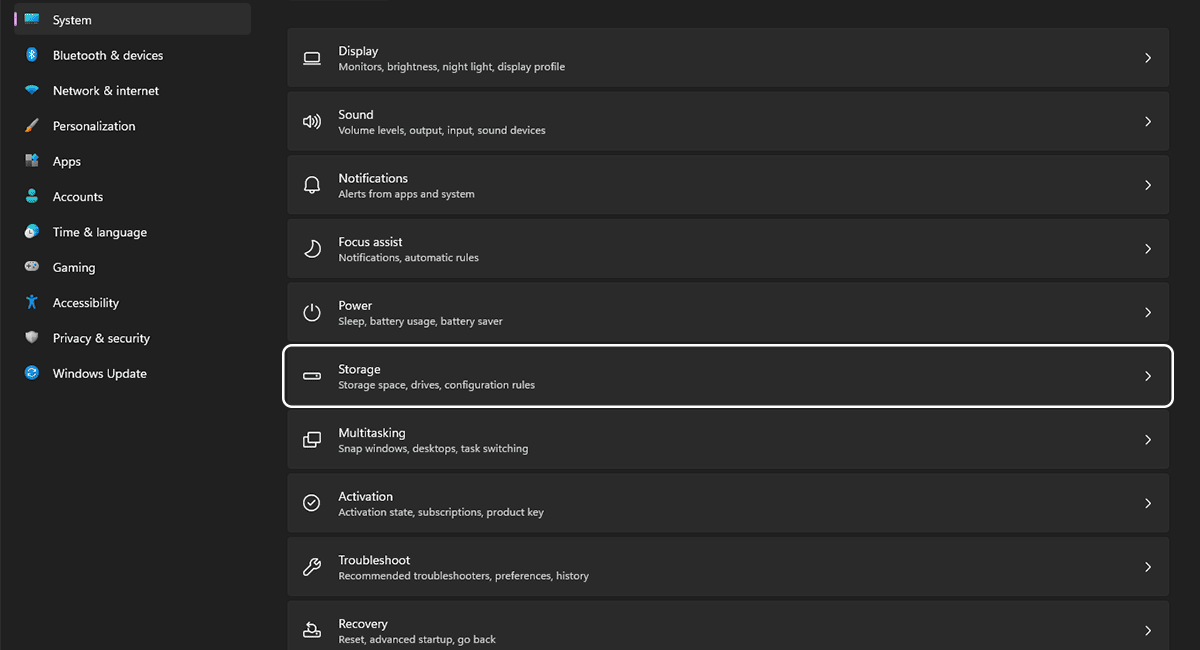Click the Troubleshoot wrench icon
Image resolution: width=1200 pixels, height=650 pixels.
pos(312,567)
